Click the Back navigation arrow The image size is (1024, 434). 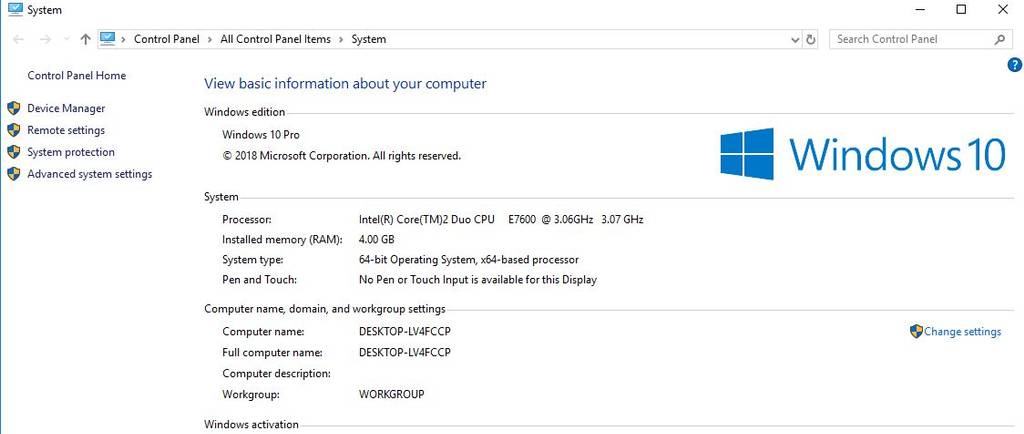(19, 39)
